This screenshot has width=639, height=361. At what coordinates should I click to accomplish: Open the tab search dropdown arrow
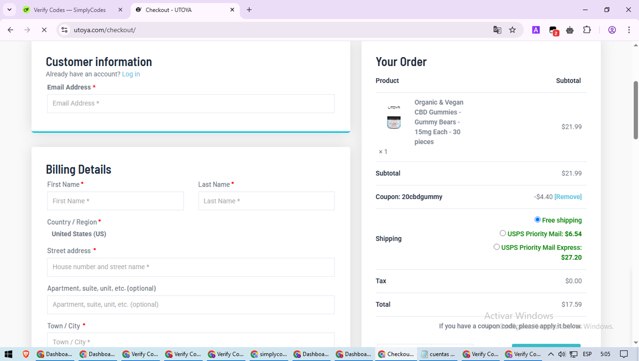tap(9, 10)
